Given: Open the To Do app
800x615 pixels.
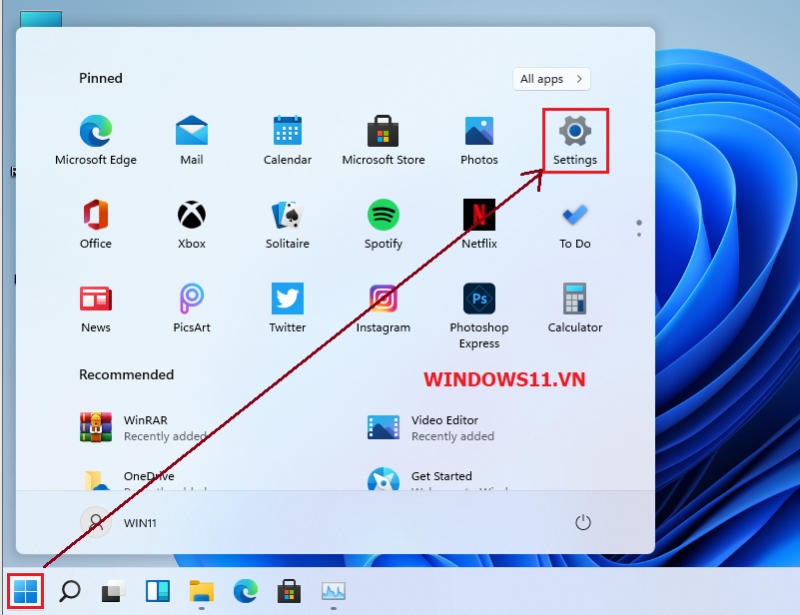Looking at the screenshot, I should [575, 224].
